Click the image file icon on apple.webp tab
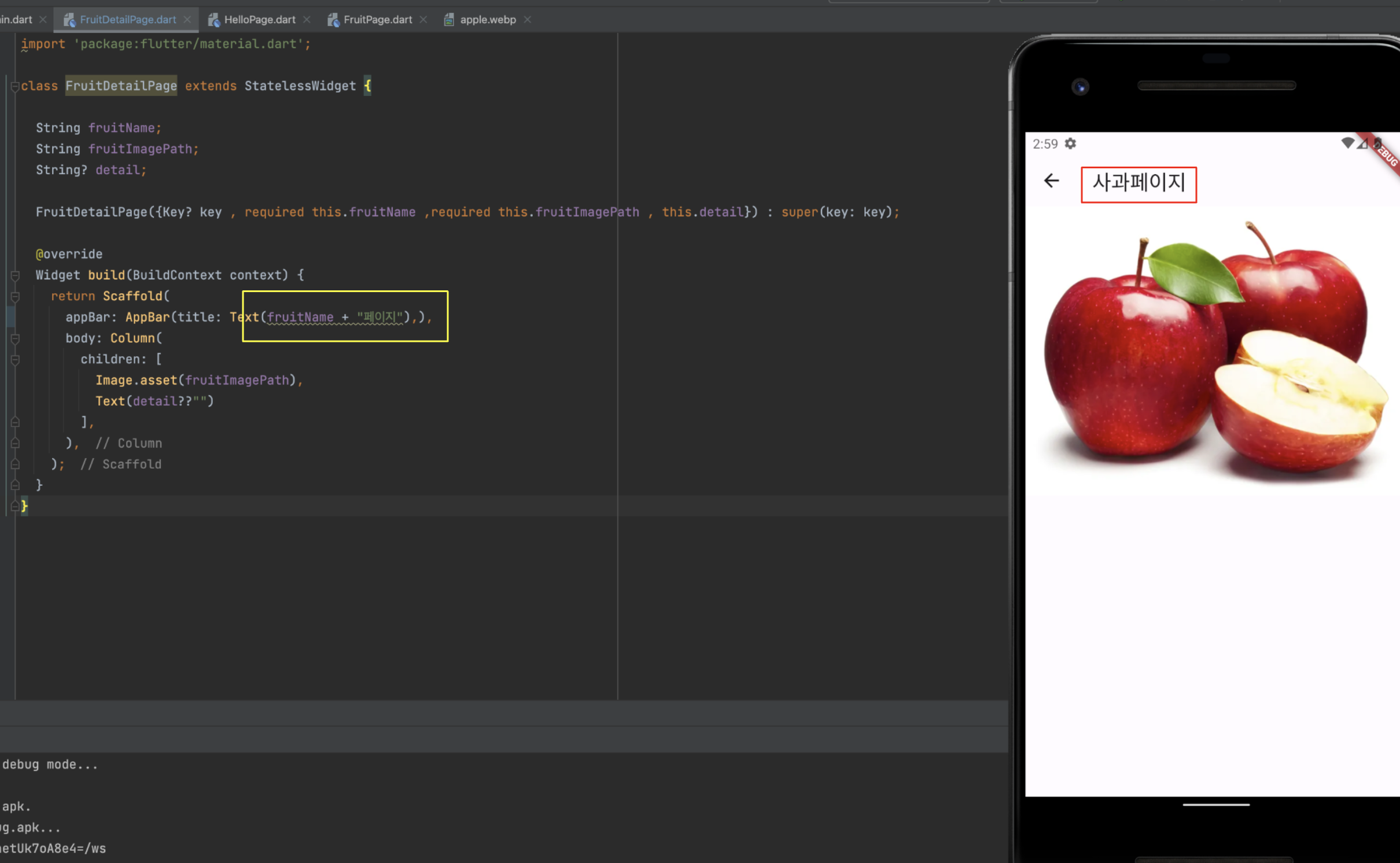 [x=449, y=20]
